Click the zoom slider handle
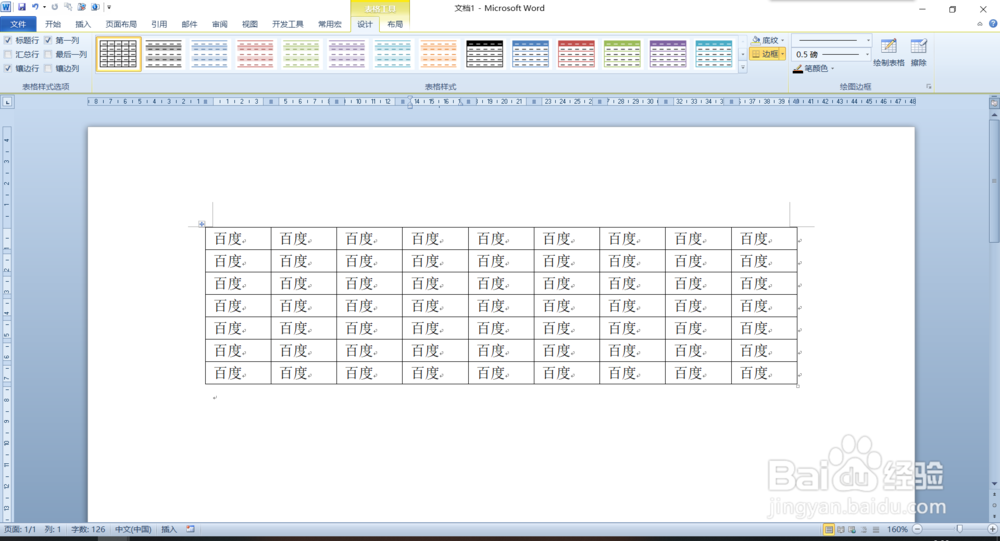This screenshot has width=1000, height=541. pos(960,530)
